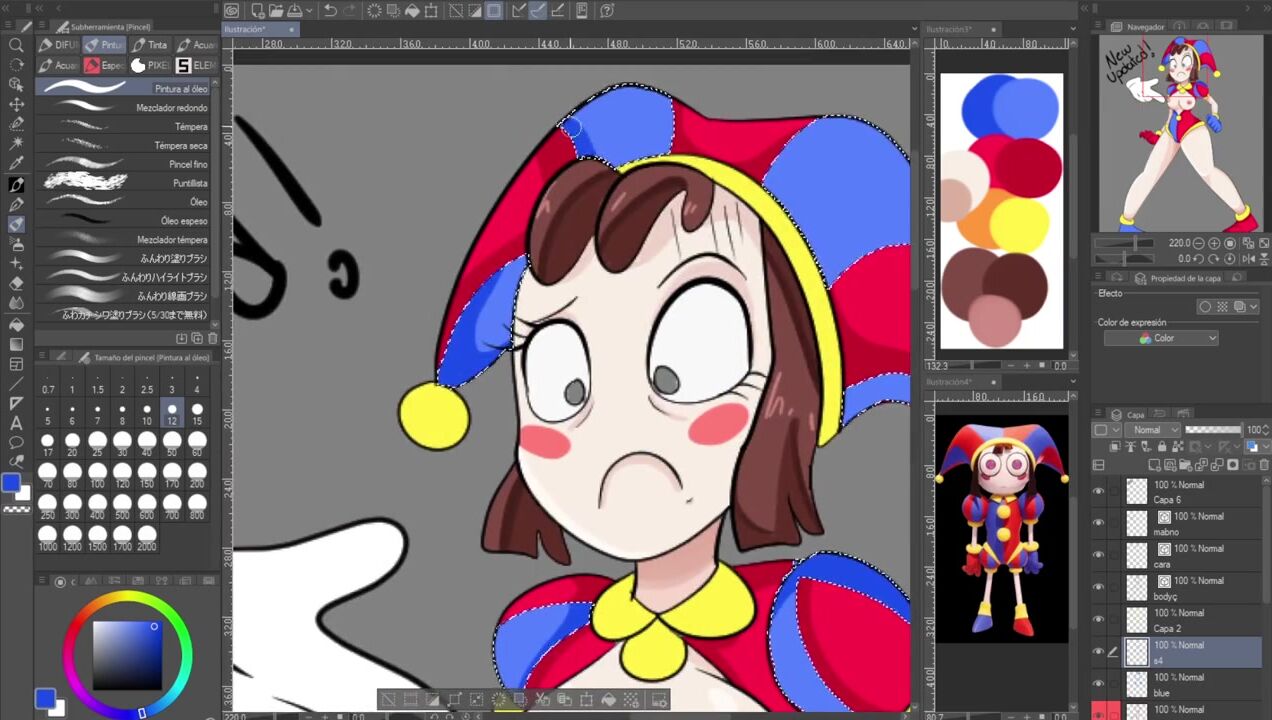The width and height of the screenshot is (1272, 720).
Task: Pick the yellow swatch in the palette image
Action: (x=1020, y=222)
